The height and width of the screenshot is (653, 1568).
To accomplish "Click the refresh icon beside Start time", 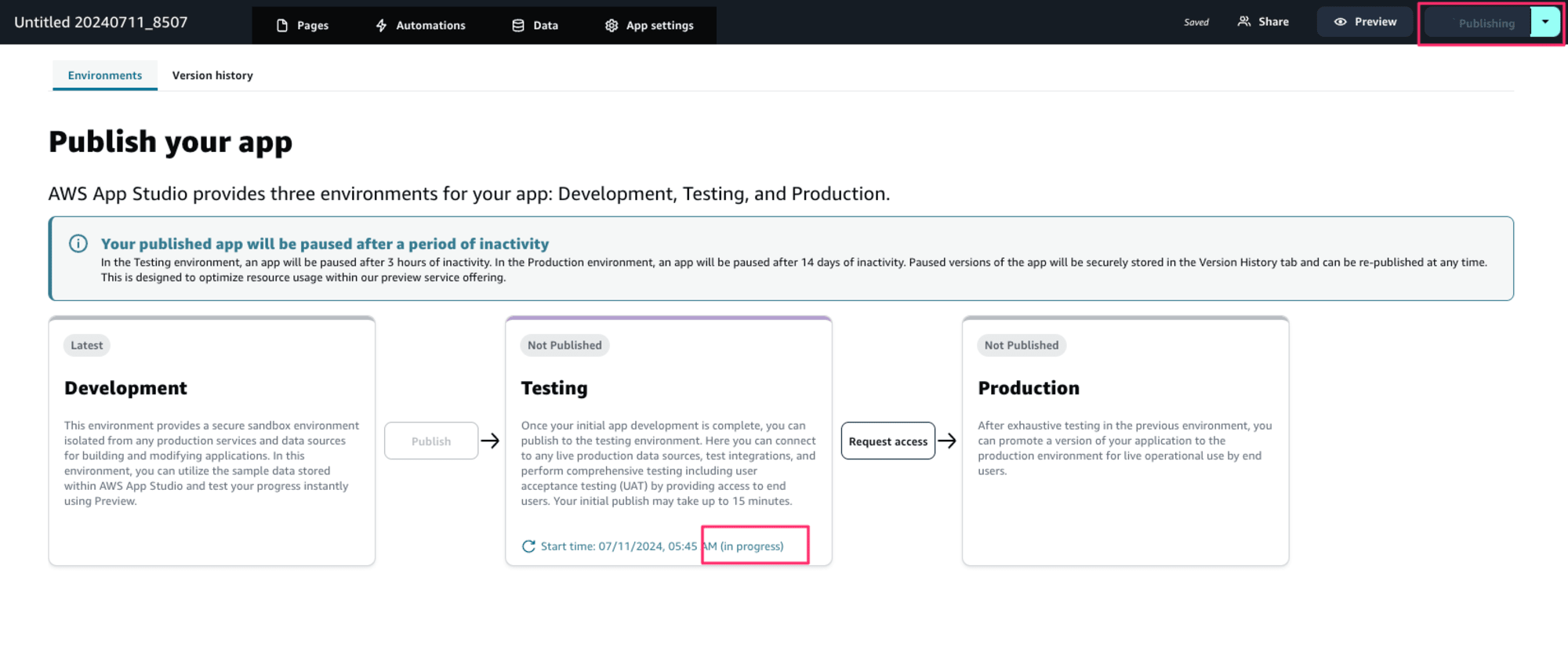I will coord(529,546).
